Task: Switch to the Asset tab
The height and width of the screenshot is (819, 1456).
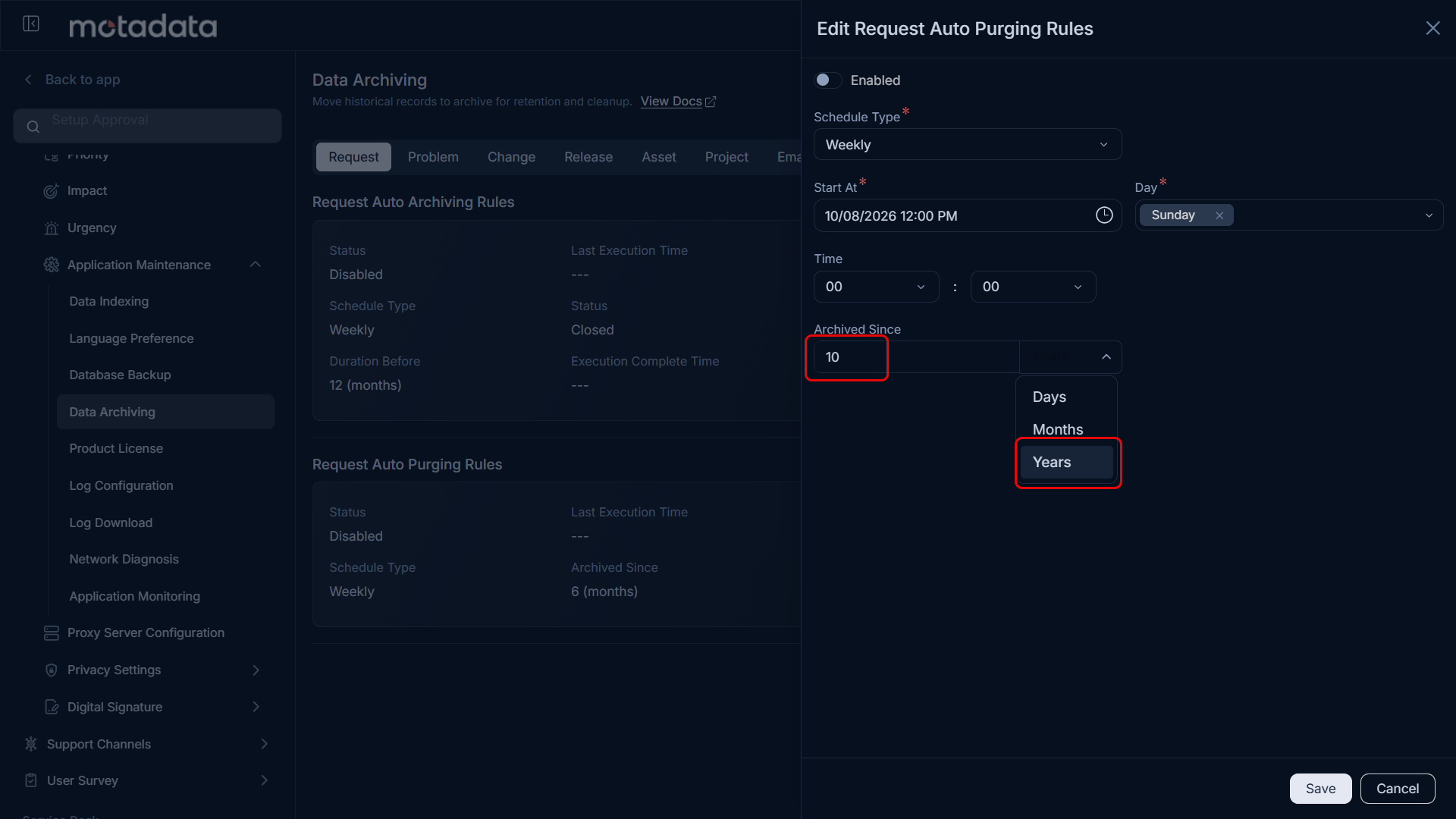Action: (659, 157)
